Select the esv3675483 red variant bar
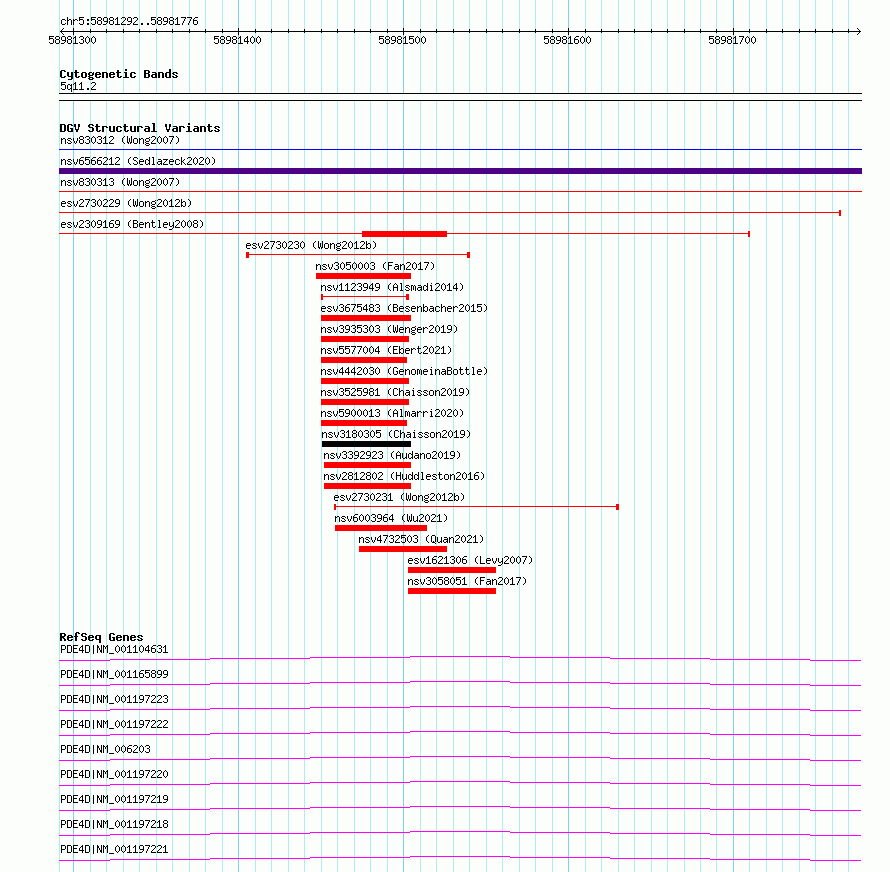Image resolution: width=890 pixels, height=872 pixels. (x=366, y=318)
